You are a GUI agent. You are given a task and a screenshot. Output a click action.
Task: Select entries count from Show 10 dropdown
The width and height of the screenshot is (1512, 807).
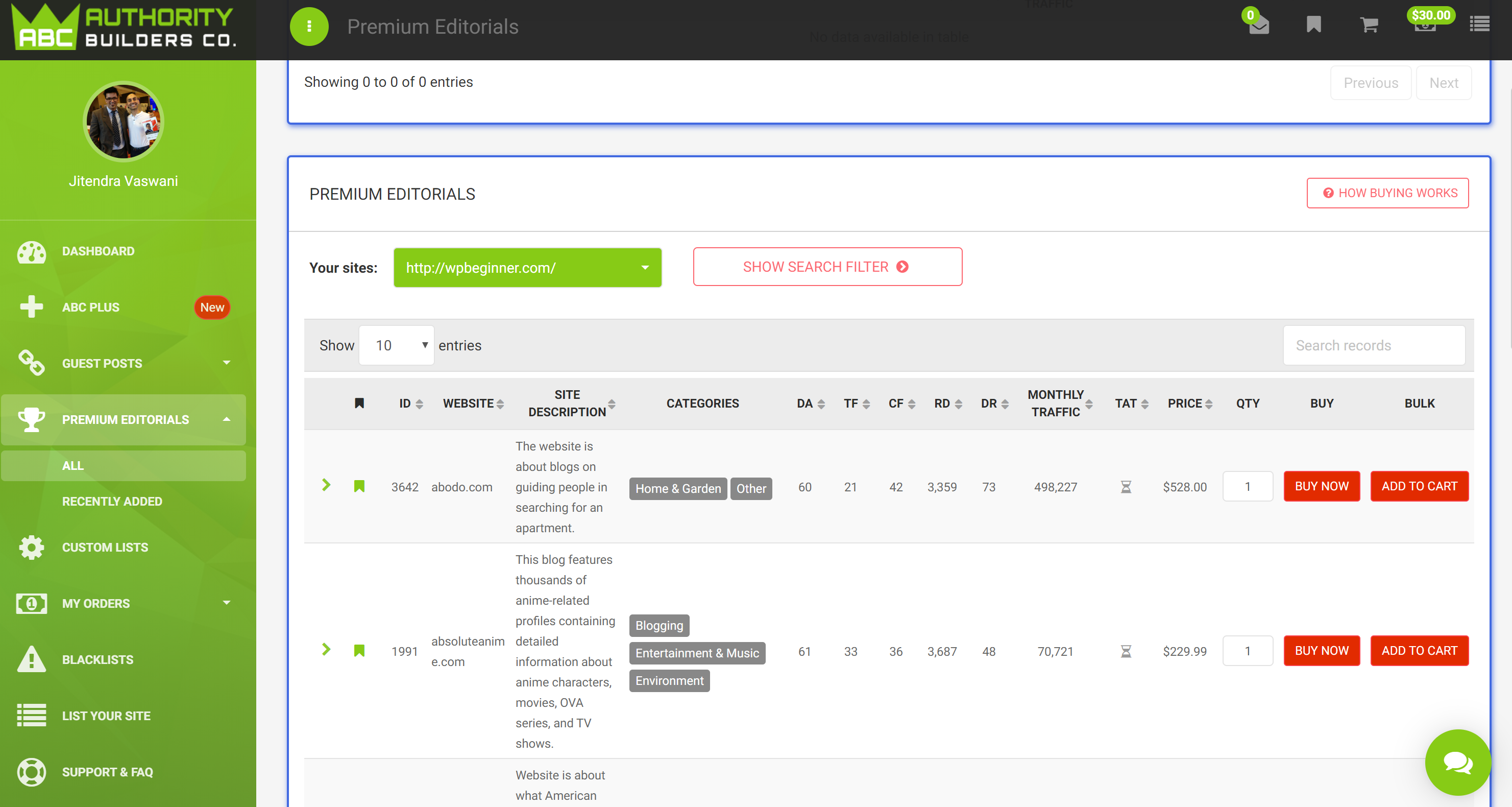(397, 345)
